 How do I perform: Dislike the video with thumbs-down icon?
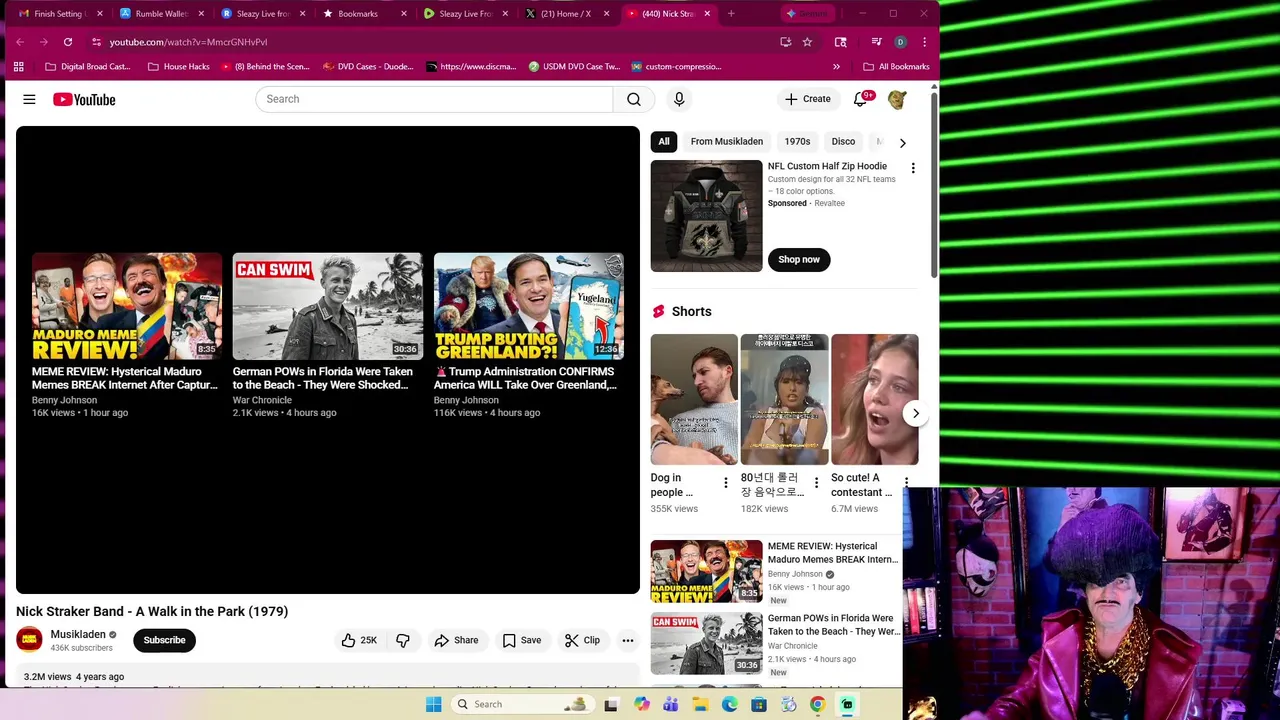pyautogui.click(x=403, y=640)
